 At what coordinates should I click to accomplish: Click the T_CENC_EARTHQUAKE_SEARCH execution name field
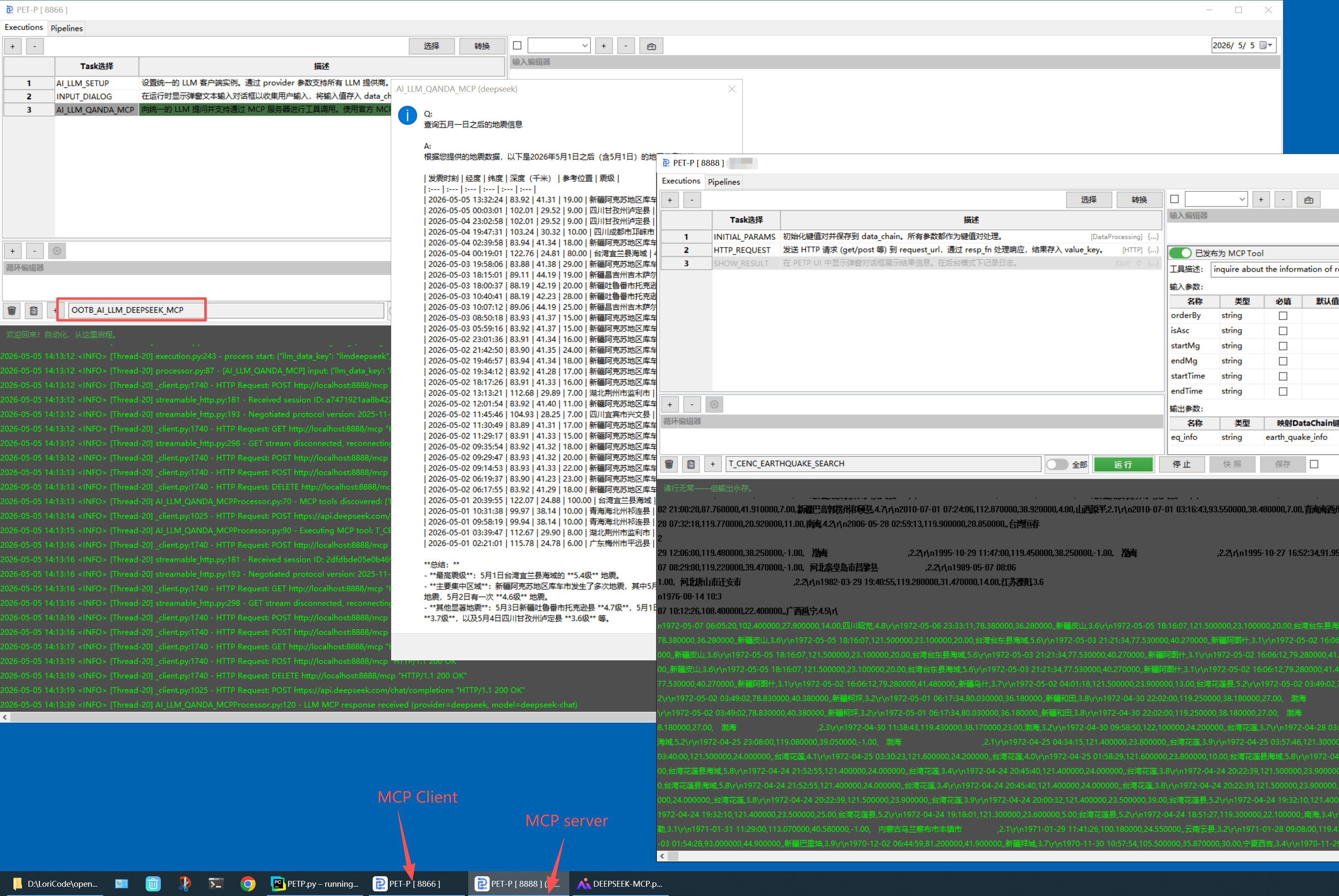click(883, 464)
